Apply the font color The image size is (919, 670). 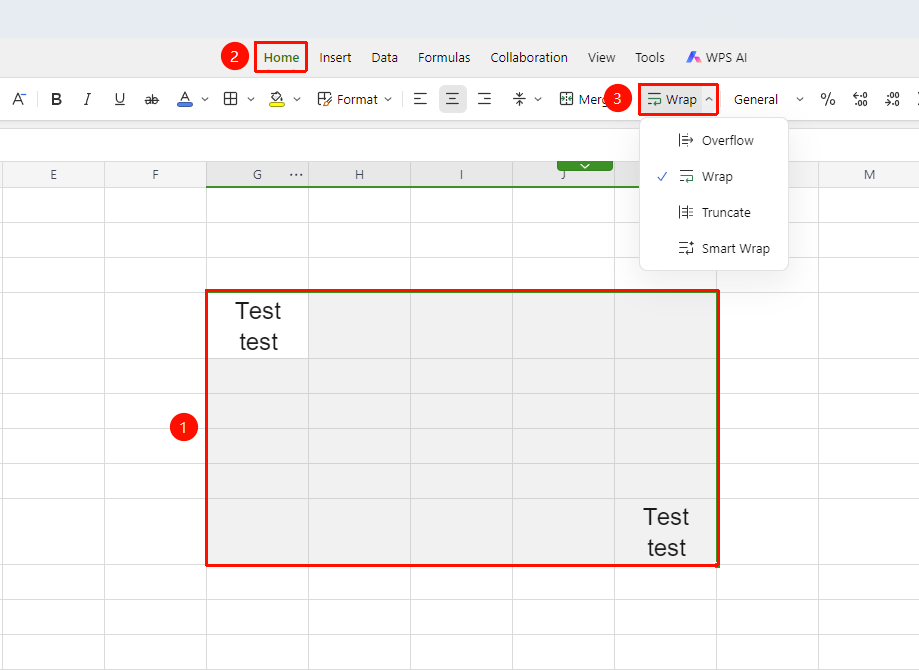tap(185, 99)
